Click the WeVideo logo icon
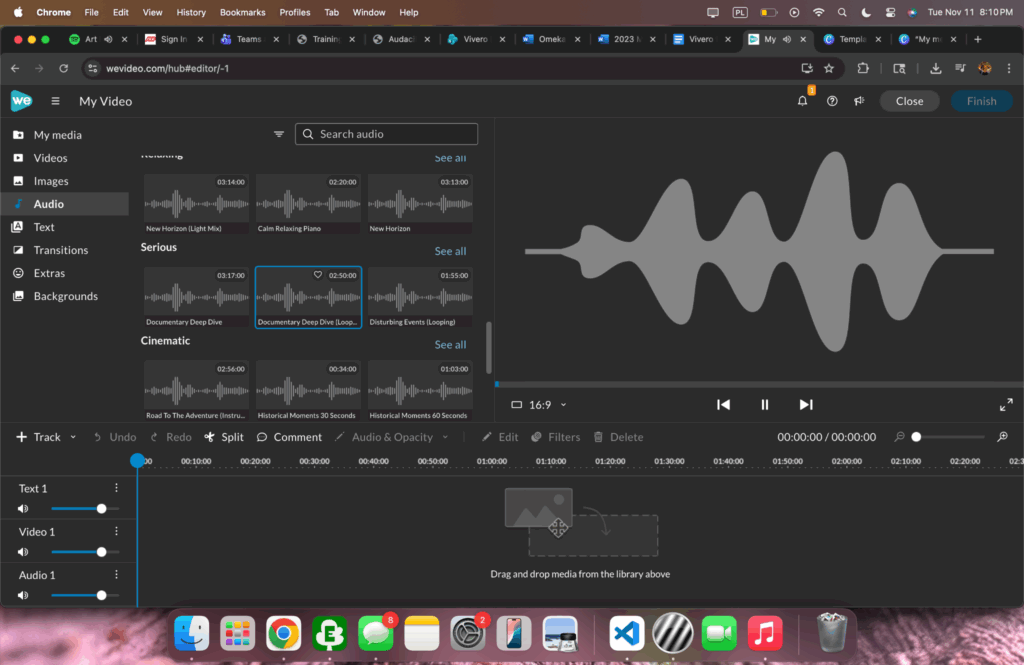Screen dimensions: 1024x665 coord(21,101)
